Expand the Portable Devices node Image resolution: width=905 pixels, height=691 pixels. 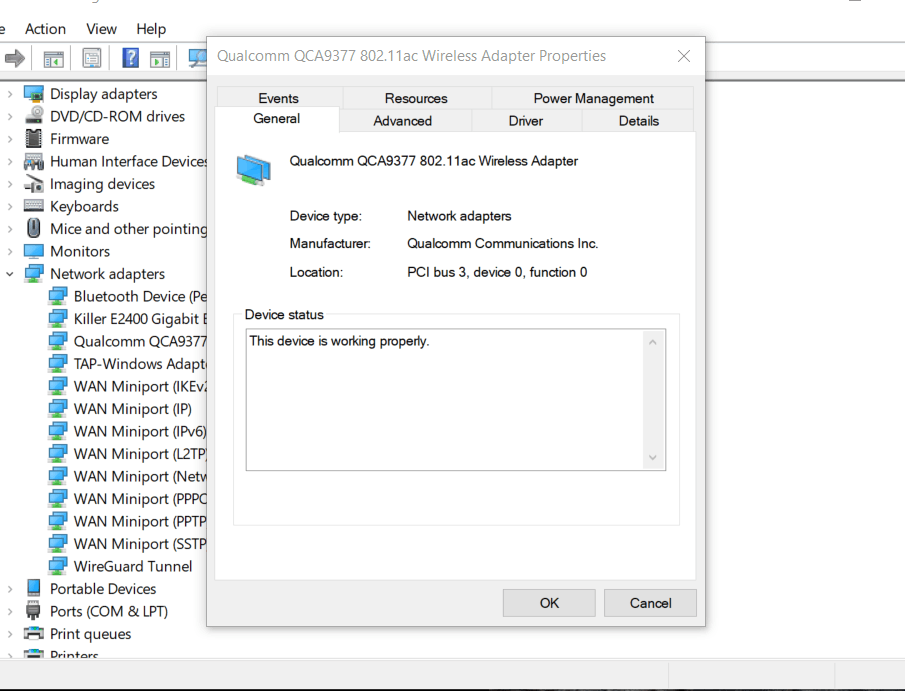10,588
